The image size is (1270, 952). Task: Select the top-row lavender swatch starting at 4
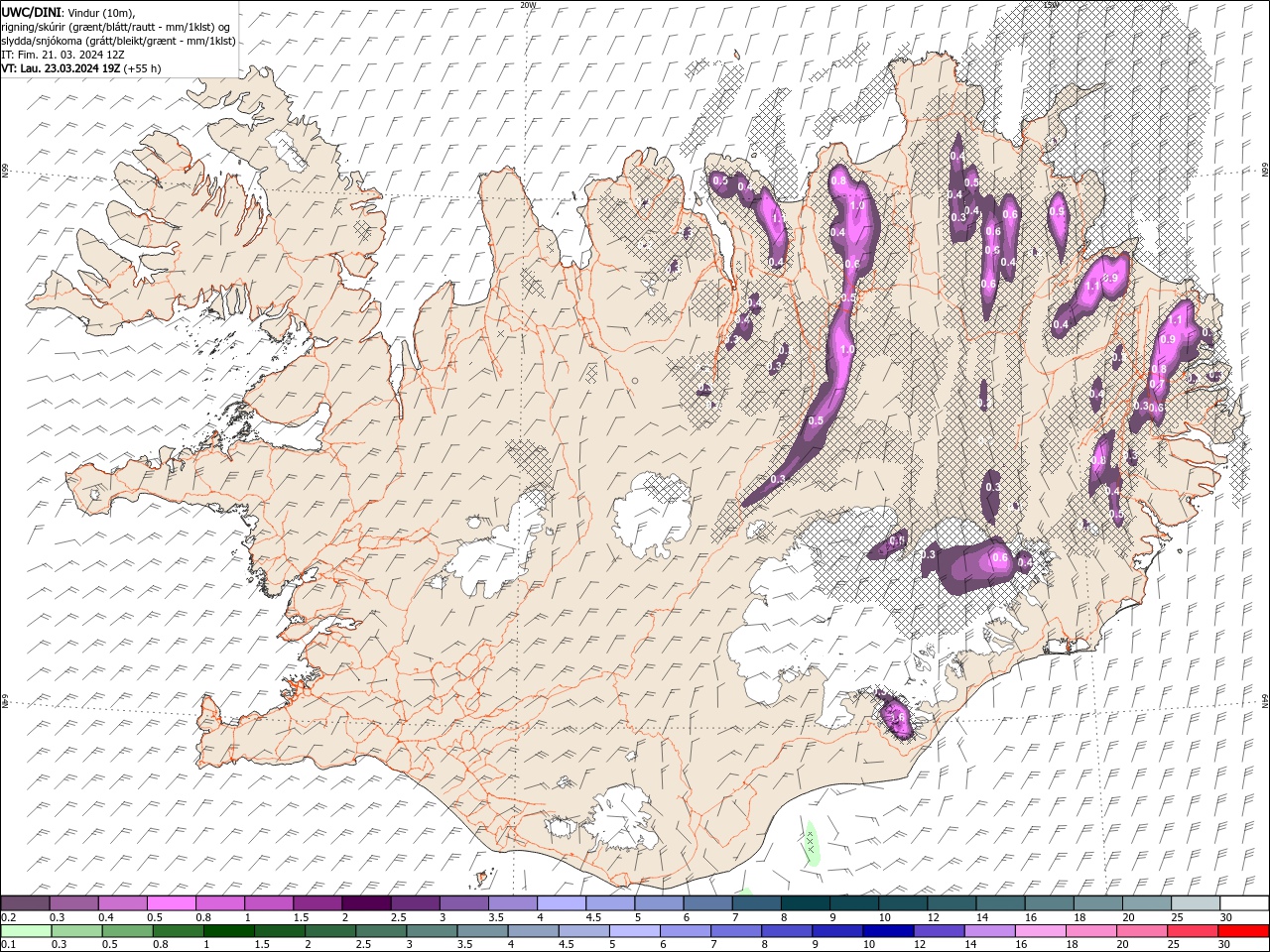coord(560,903)
